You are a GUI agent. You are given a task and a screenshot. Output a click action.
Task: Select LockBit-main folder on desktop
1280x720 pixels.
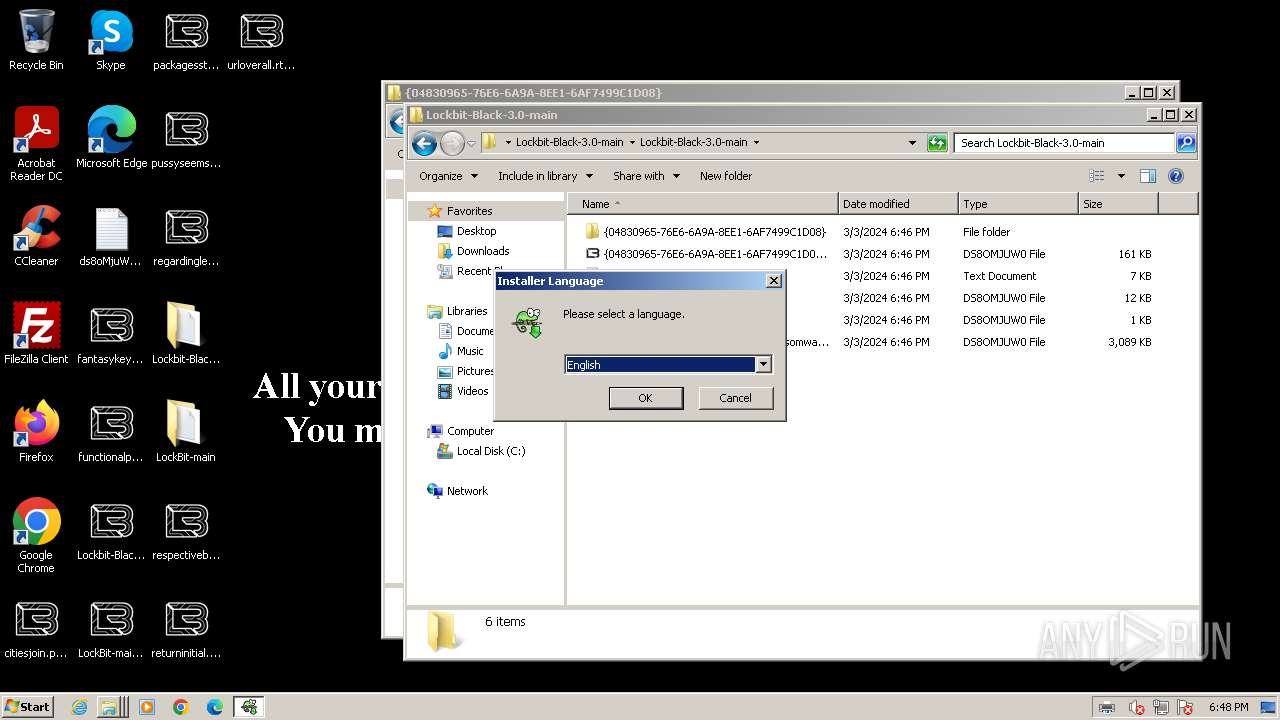(x=186, y=433)
